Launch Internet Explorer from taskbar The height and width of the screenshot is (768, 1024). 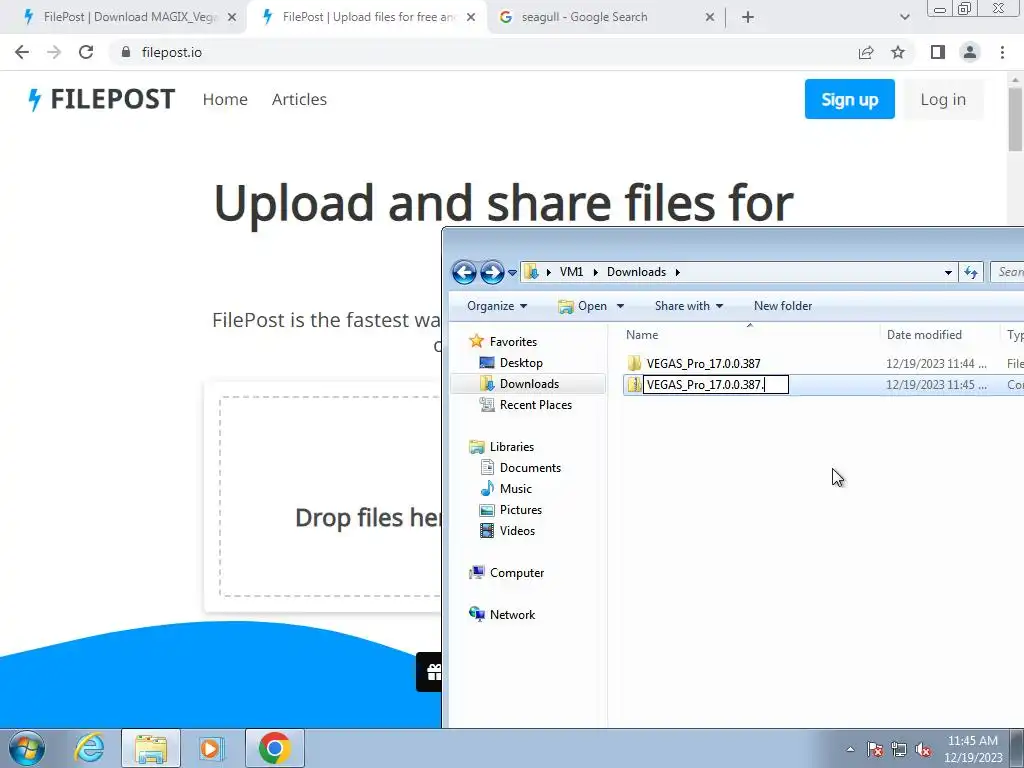click(89, 748)
